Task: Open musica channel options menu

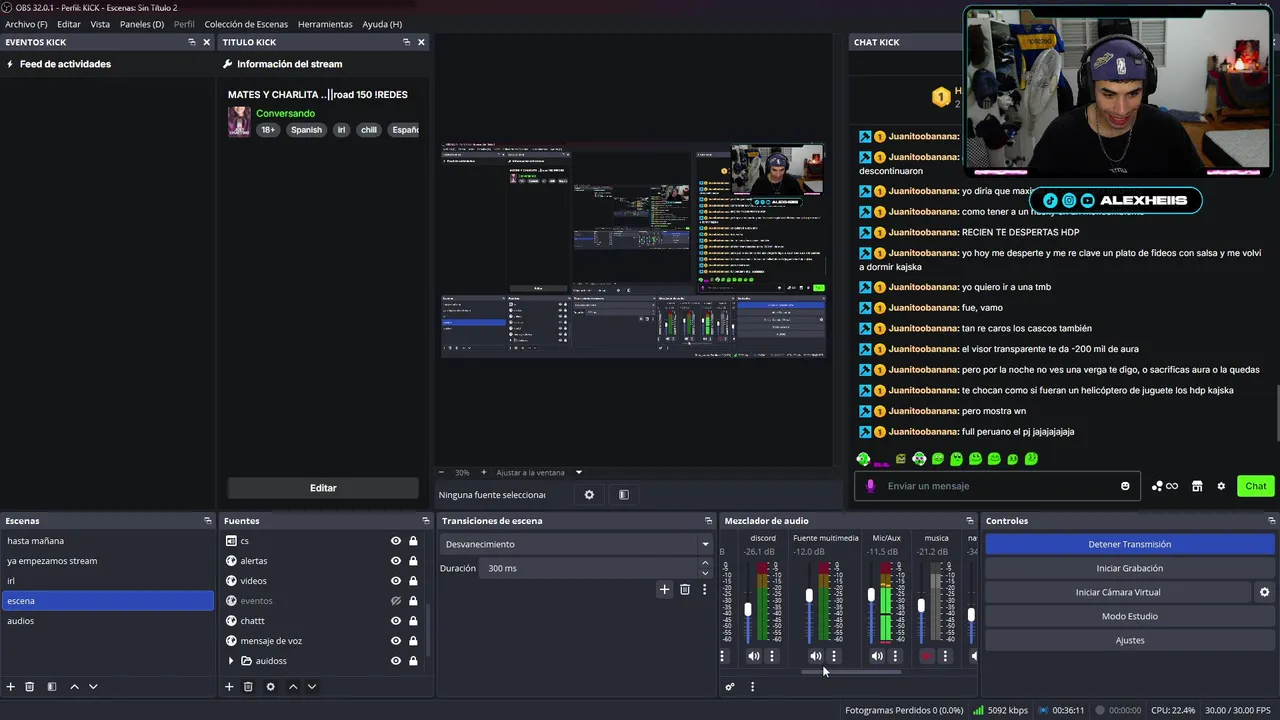Action: 945,656
